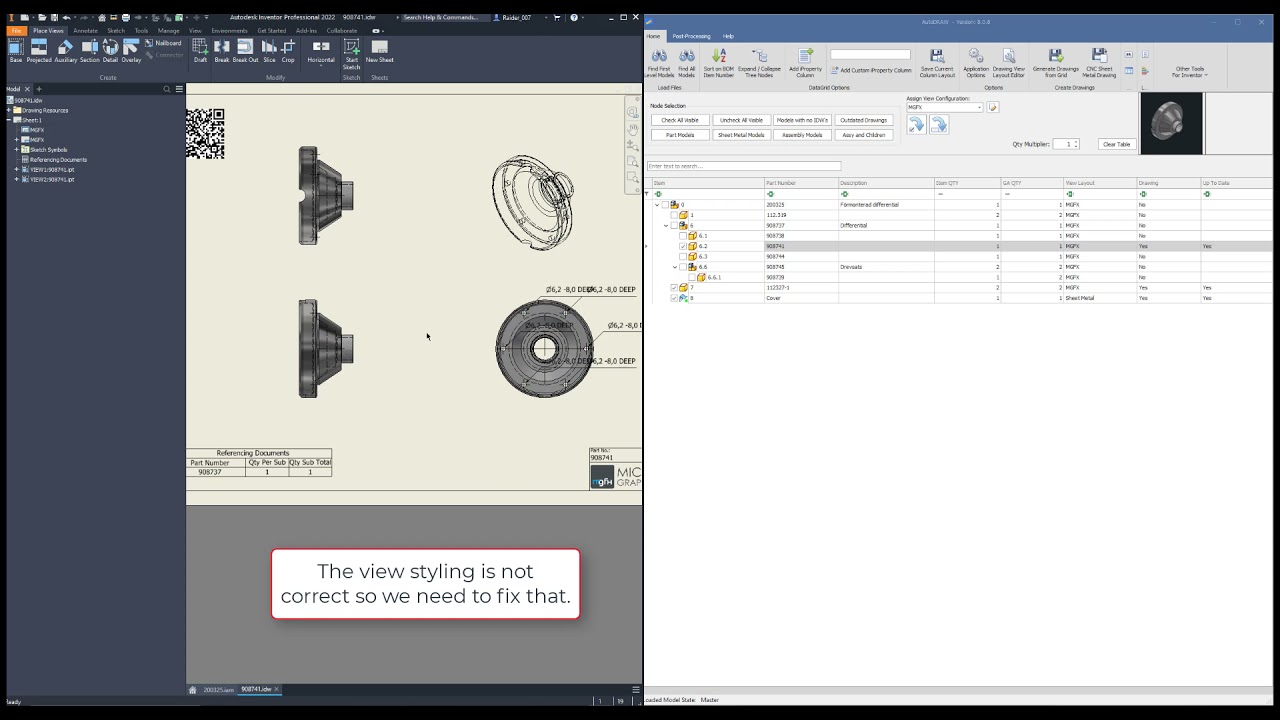Screen dimensions: 1280x720
Task: Click the custom iProperty column name field
Action: [x=871, y=55]
